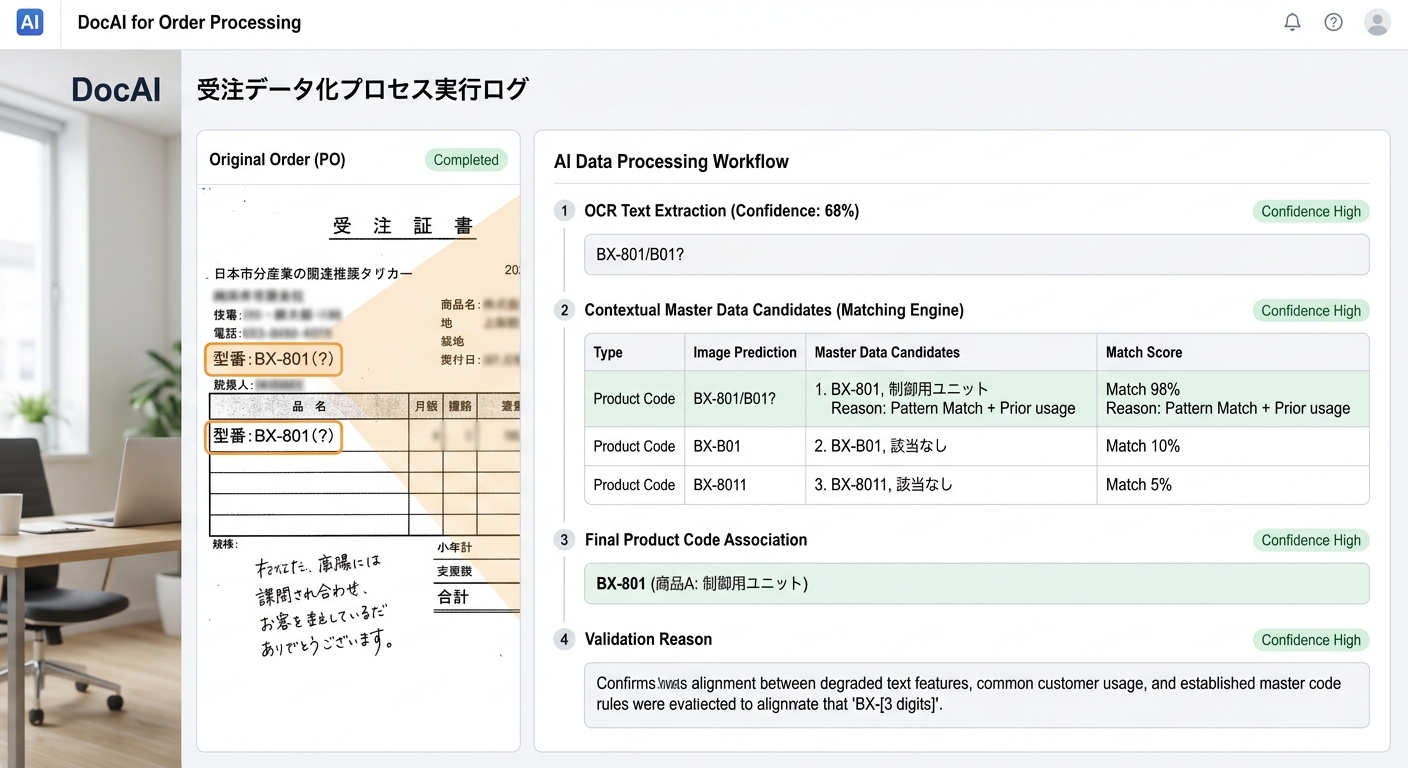Click the step 2 number badge
This screenshot has height=768, width=1408.
pyautogui.click(x=564, y=310)
